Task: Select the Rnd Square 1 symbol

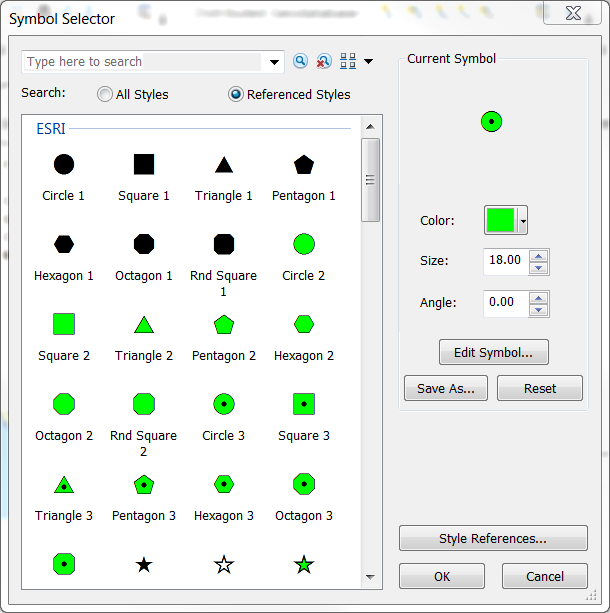Action: point(224,244)
